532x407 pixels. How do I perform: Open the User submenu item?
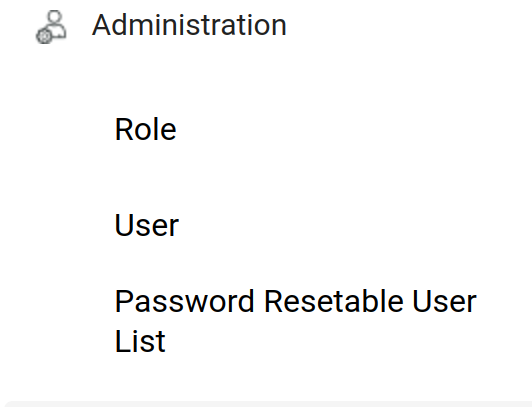coord(147,225)
